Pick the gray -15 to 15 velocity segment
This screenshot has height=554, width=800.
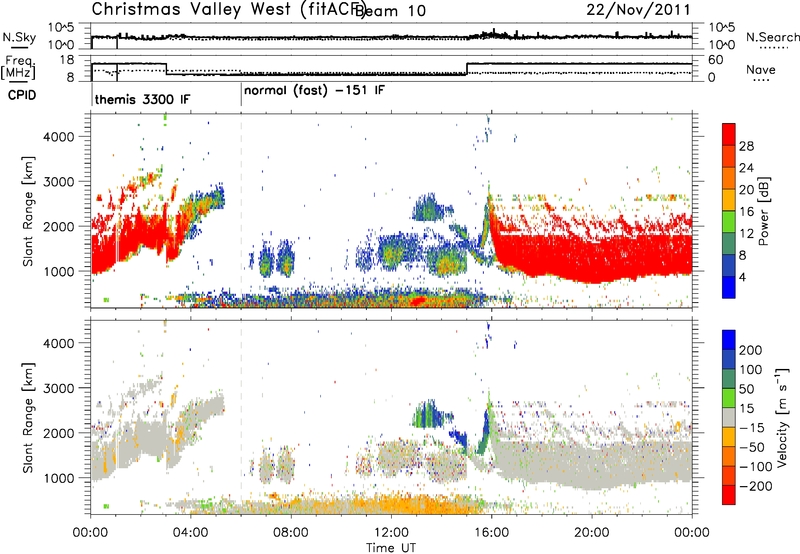[x=729, y=417]
